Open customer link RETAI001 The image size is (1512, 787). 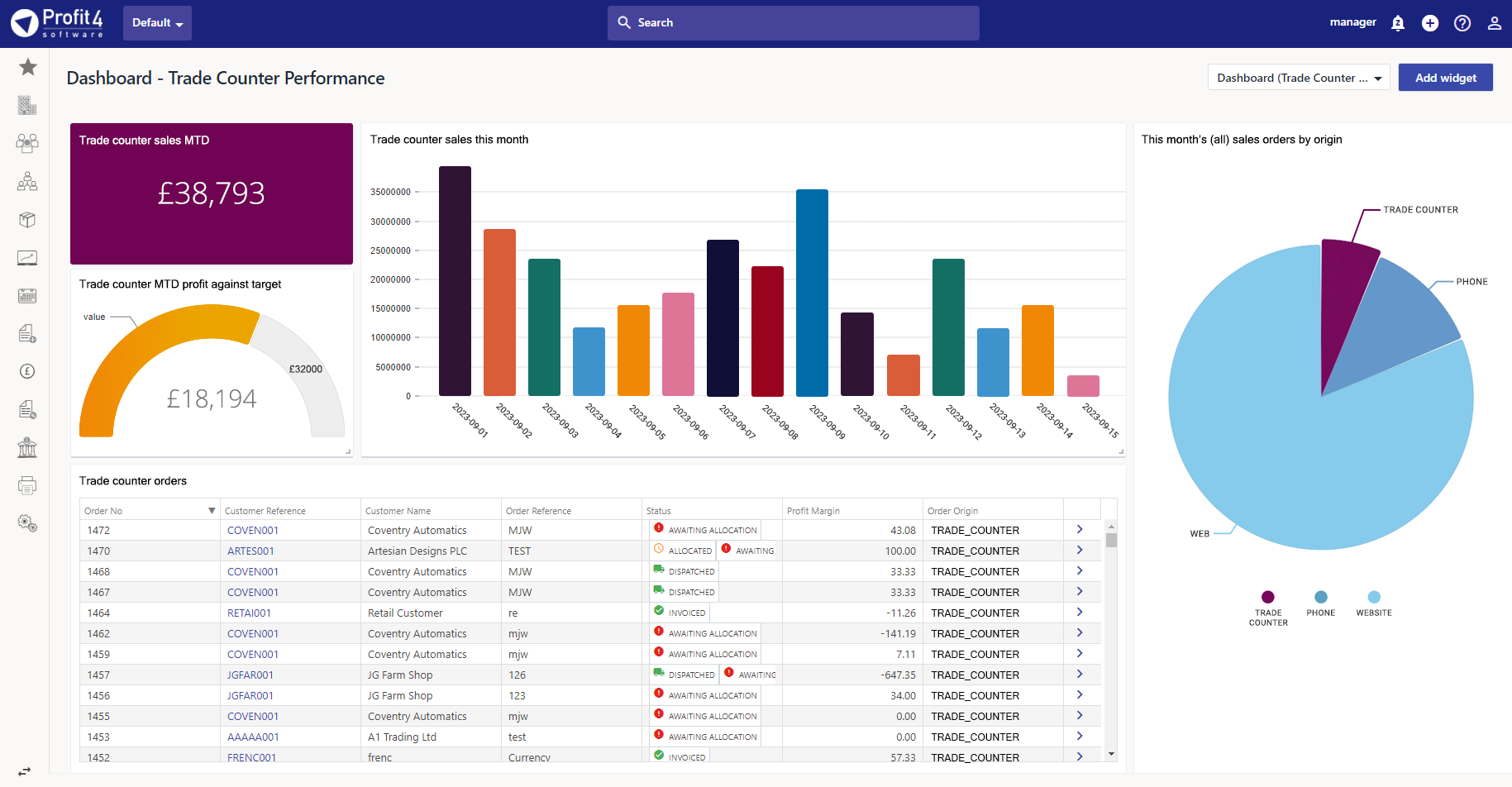(249, 613)
